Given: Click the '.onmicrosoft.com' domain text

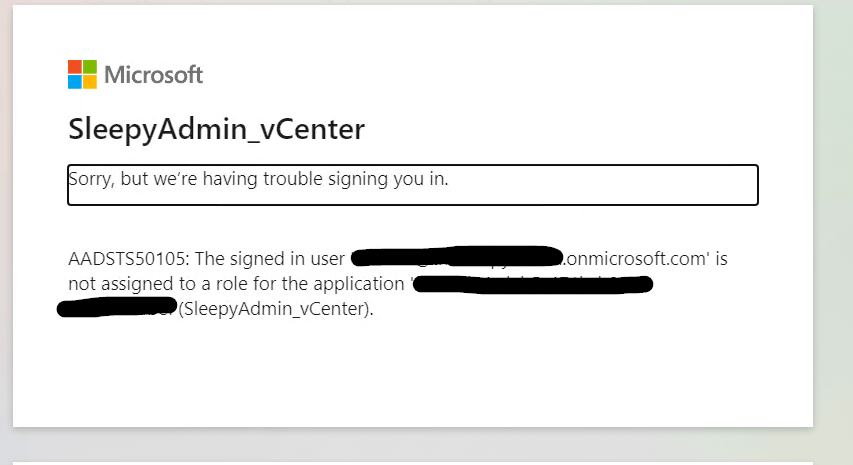Looking at the screenshot, I should [638, 260].
